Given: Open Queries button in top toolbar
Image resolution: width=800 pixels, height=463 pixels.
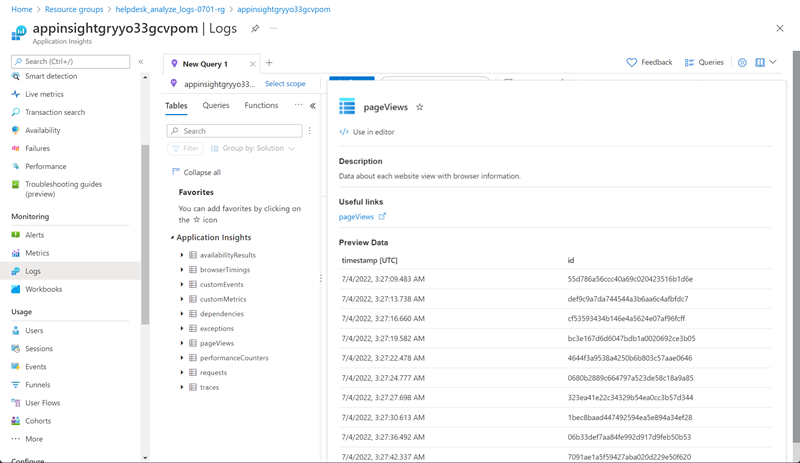Looking at the screenshot, I should [x=704, y=62].
